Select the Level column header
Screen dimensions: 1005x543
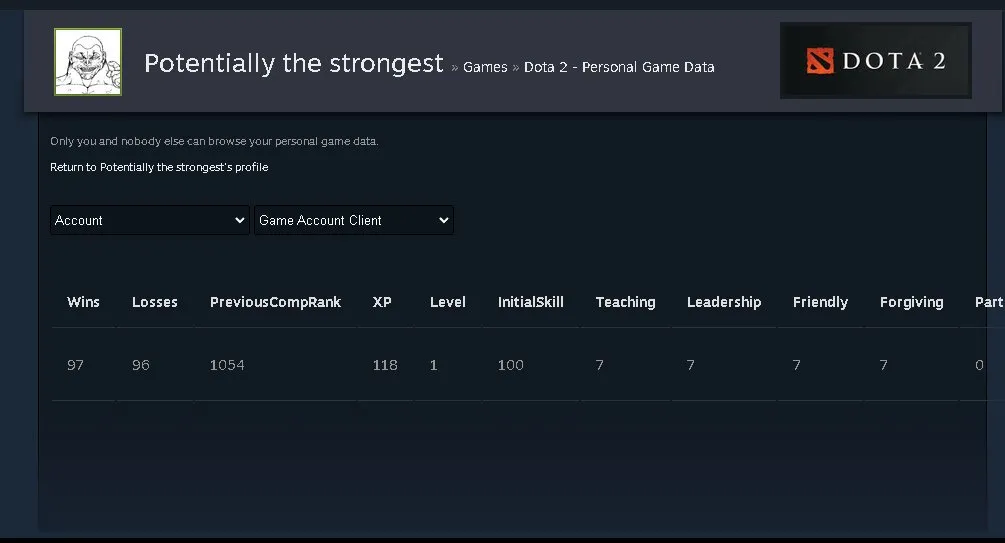447,302
